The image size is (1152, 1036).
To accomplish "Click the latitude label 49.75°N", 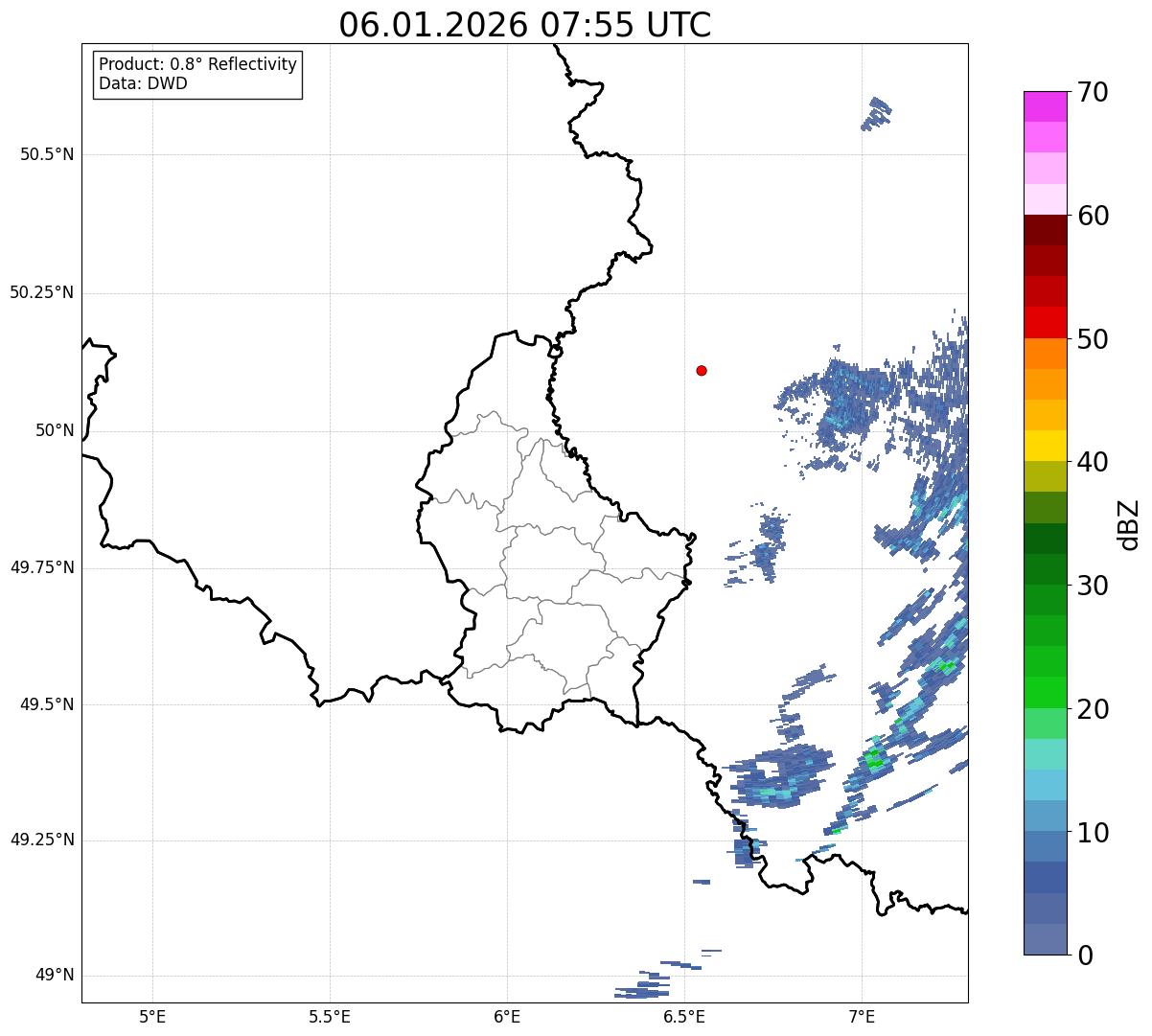I will coord(42,567).
